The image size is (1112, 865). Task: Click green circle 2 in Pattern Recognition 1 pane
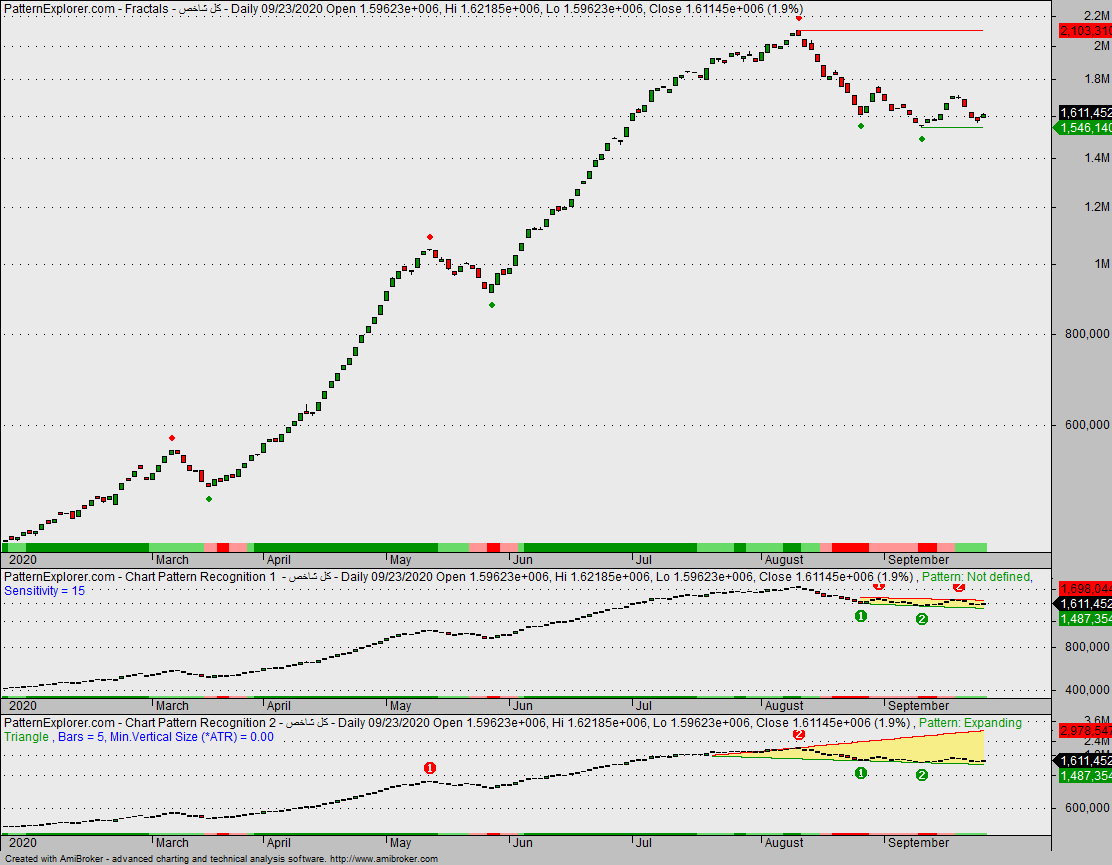(922, 619)
